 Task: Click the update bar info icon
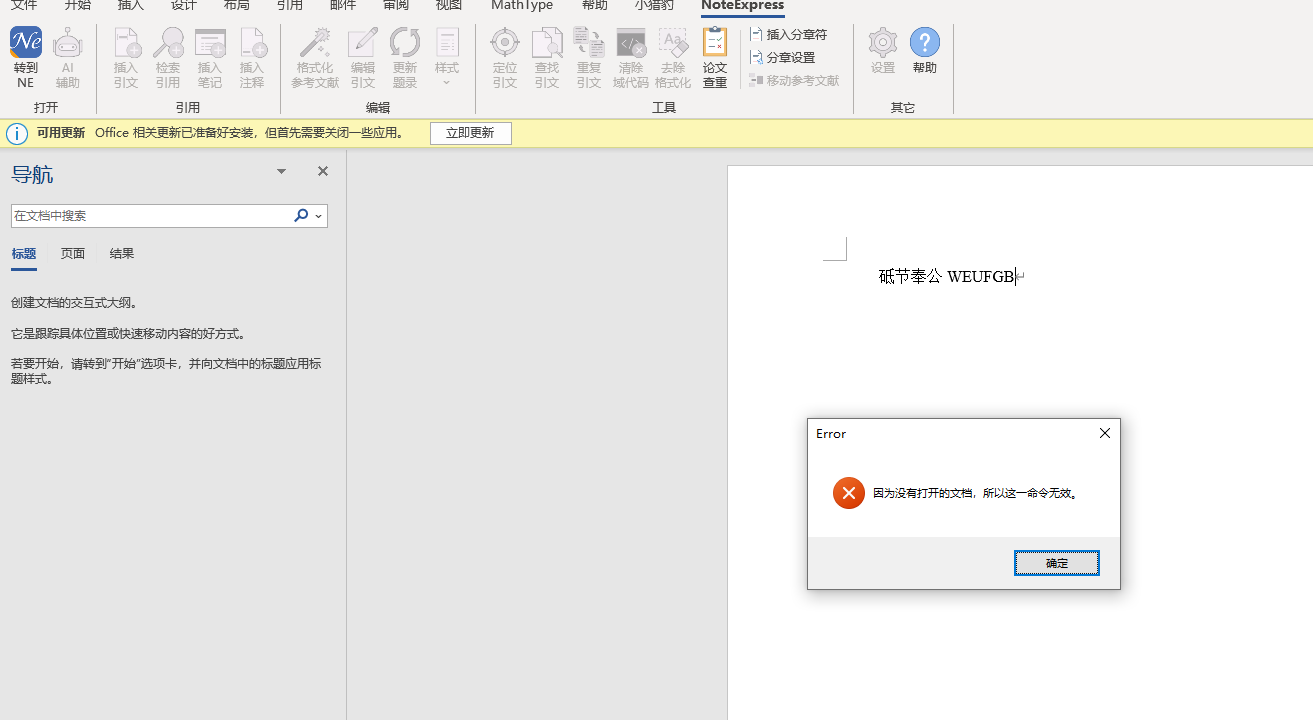coord(17,133)
